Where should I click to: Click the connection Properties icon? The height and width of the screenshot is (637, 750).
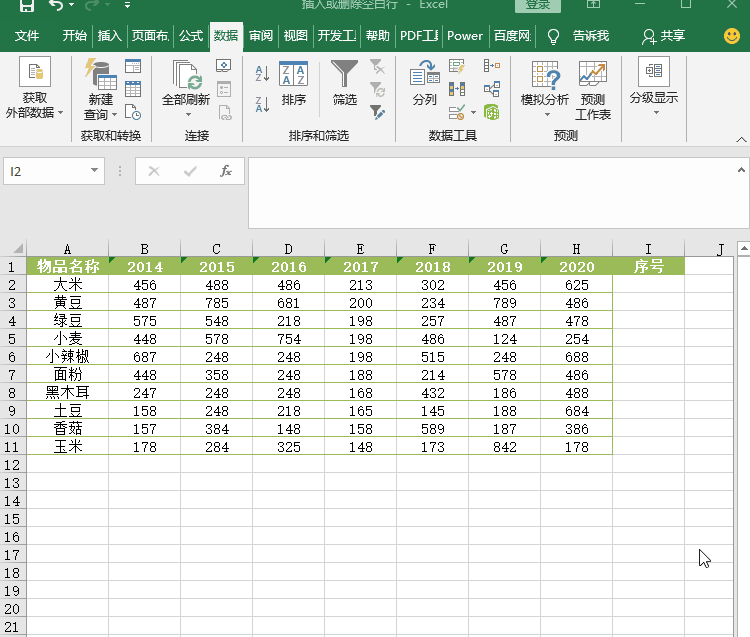[x=223, y=89]
